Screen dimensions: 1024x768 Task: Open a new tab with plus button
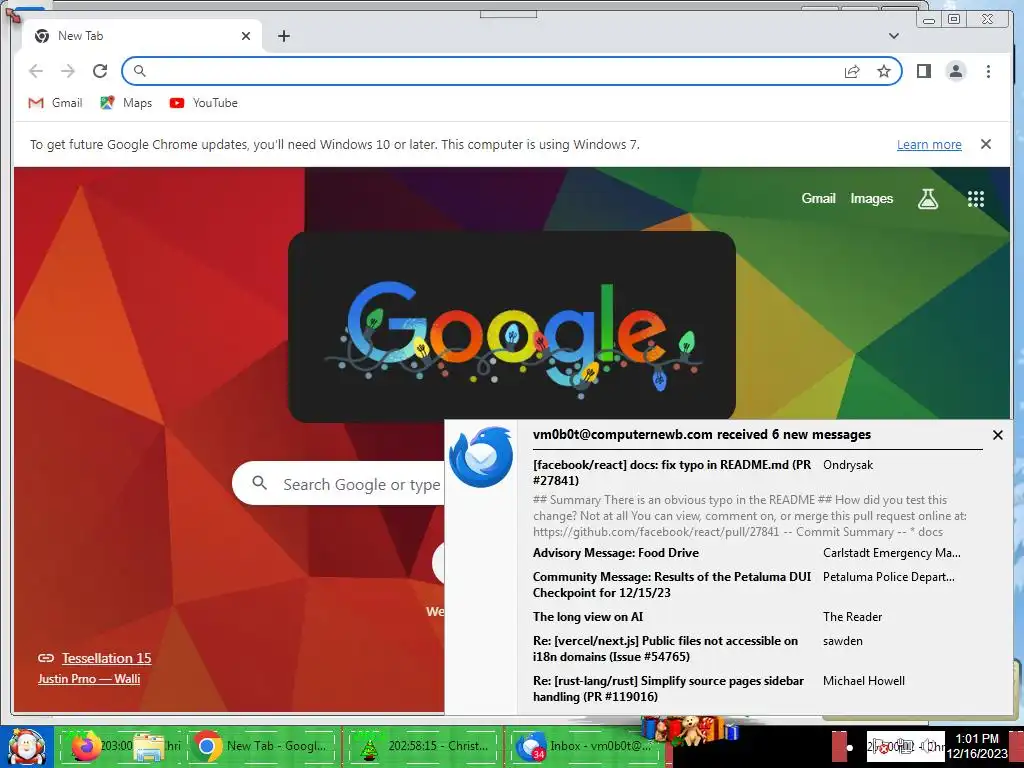click(283, 36)
